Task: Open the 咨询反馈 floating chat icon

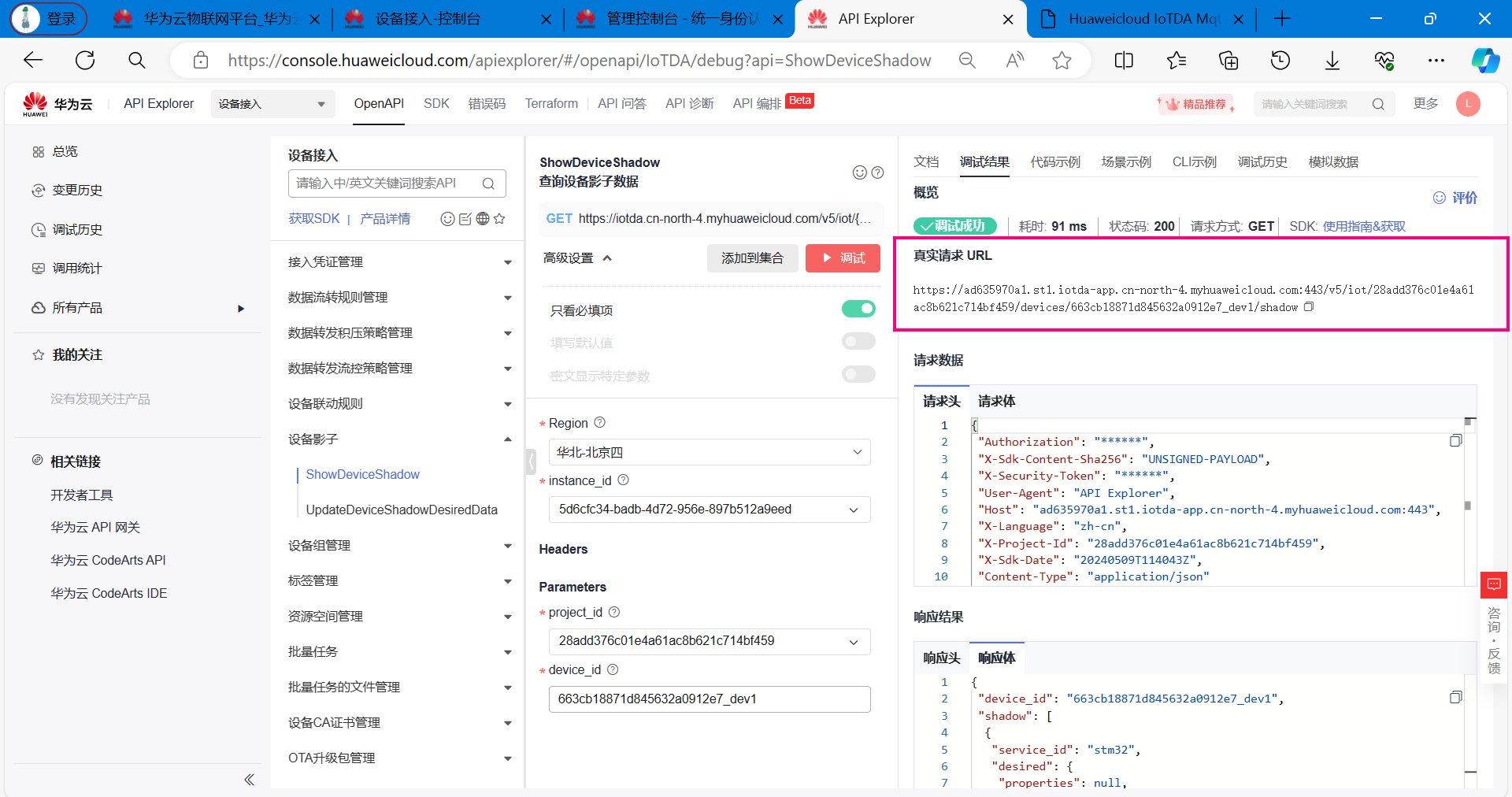Action: point(1494,584)
